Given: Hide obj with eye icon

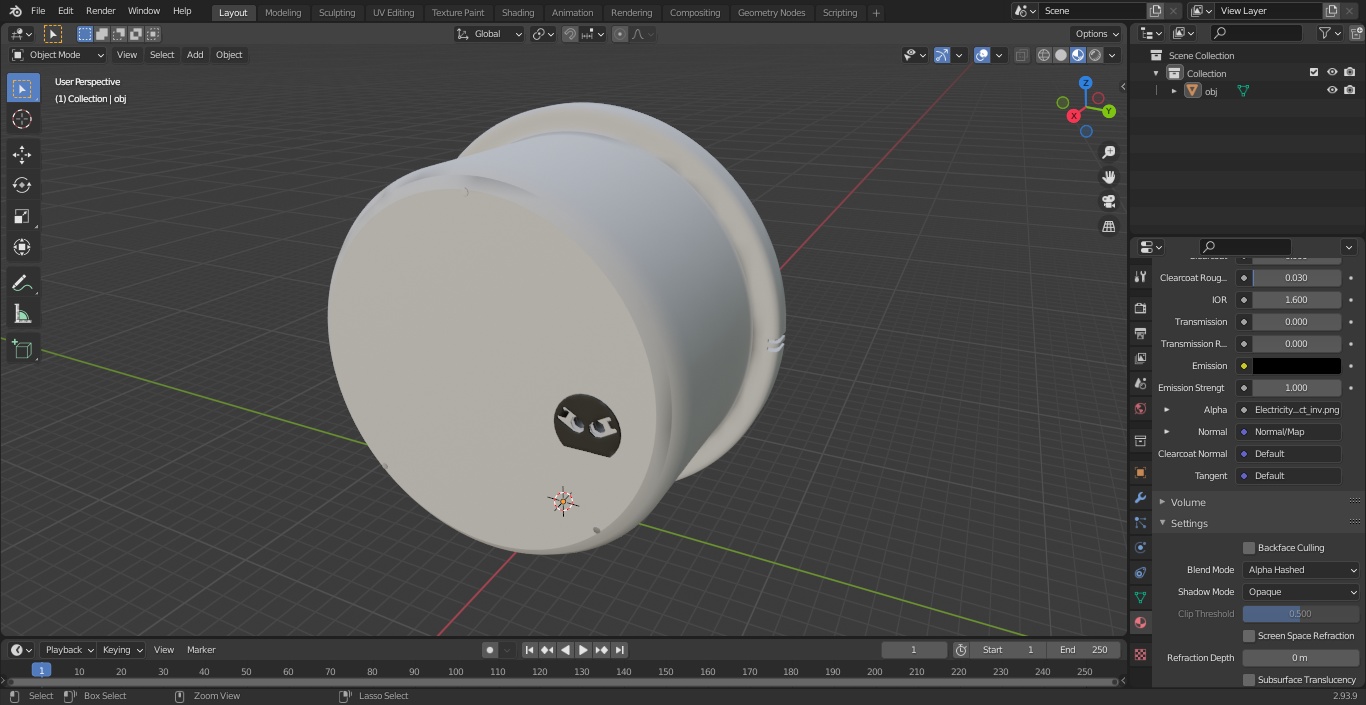Looking at the screenshot, I should (1332, 91).
